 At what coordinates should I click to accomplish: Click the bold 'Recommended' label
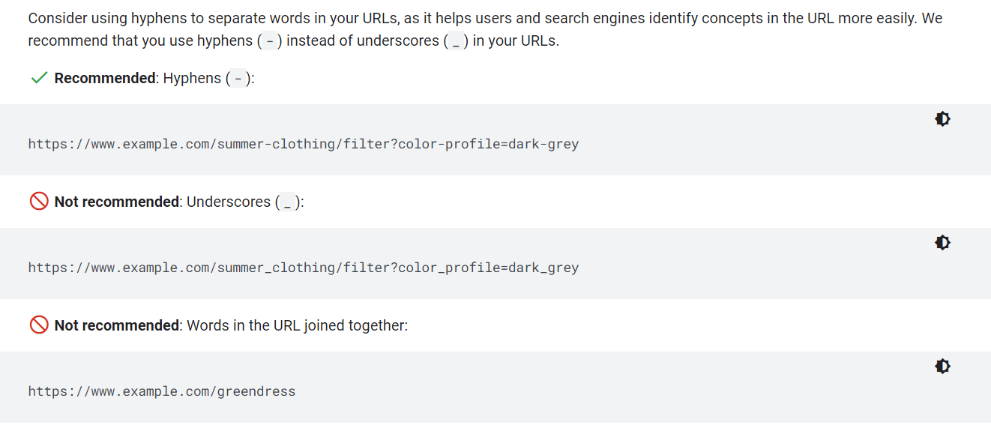click(105, 78)
